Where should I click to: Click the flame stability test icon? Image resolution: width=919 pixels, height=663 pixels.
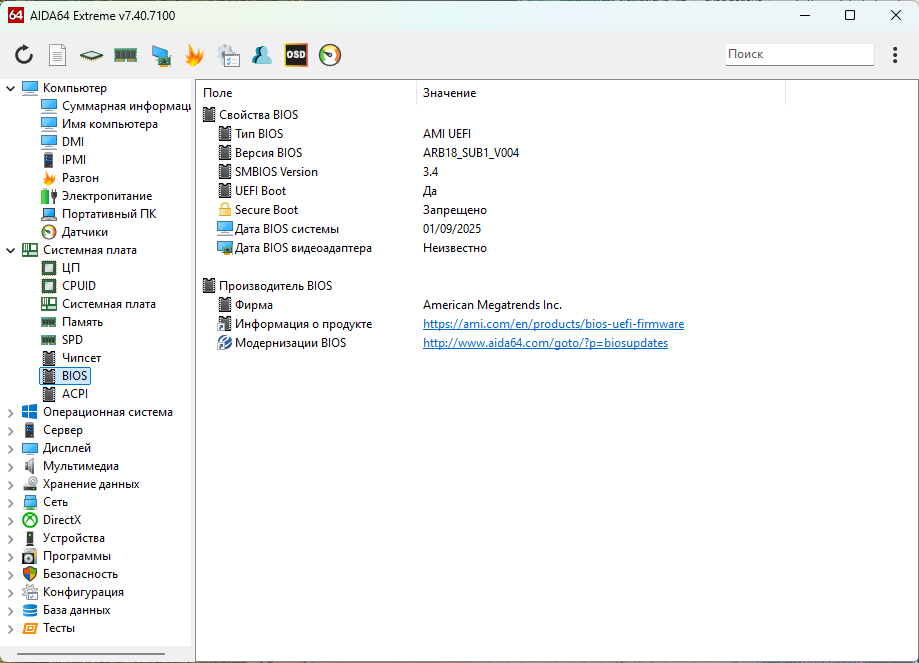click(194, 55)
